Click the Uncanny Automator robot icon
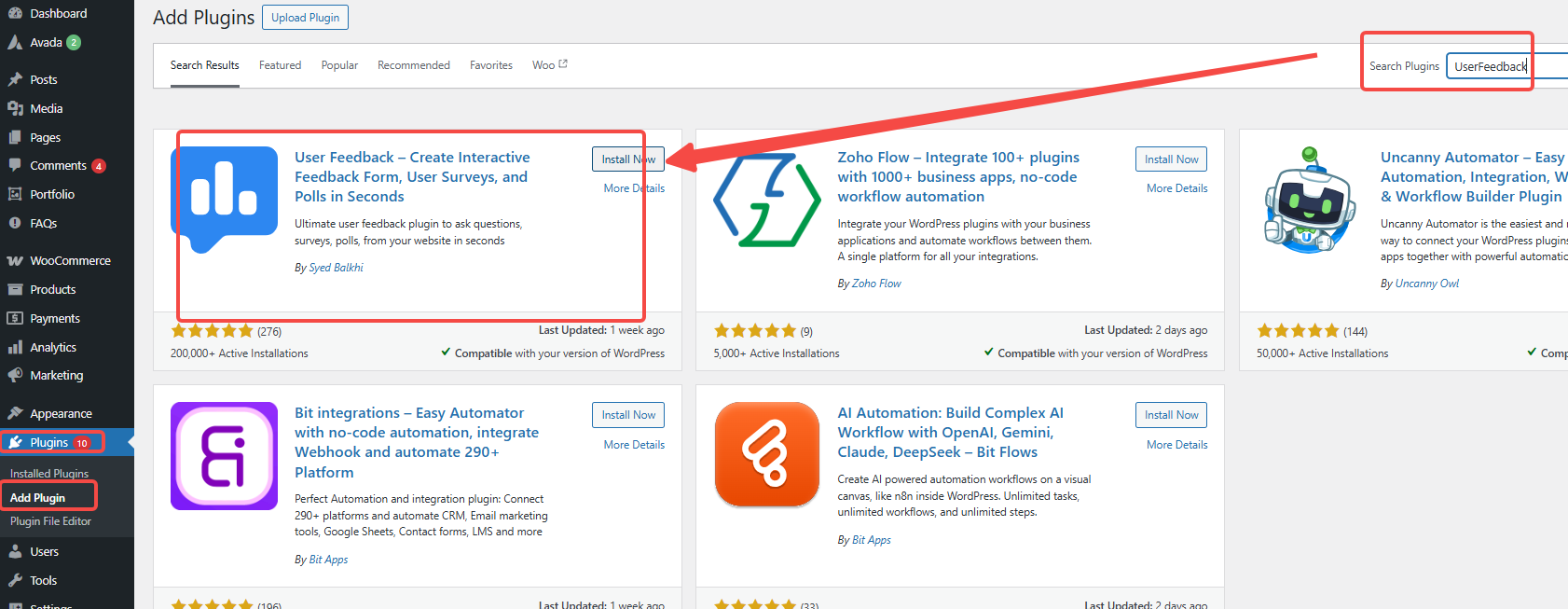The width and height of the screenshot is (1568, 609). (x=1309, y=200)
